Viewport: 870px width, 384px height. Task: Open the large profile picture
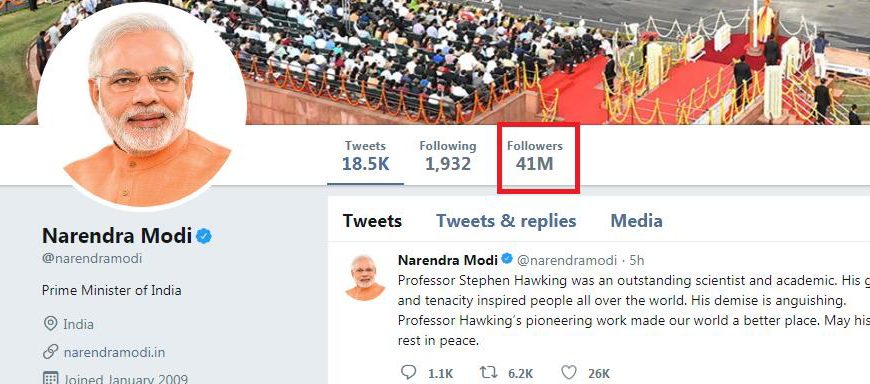(142, 107)
